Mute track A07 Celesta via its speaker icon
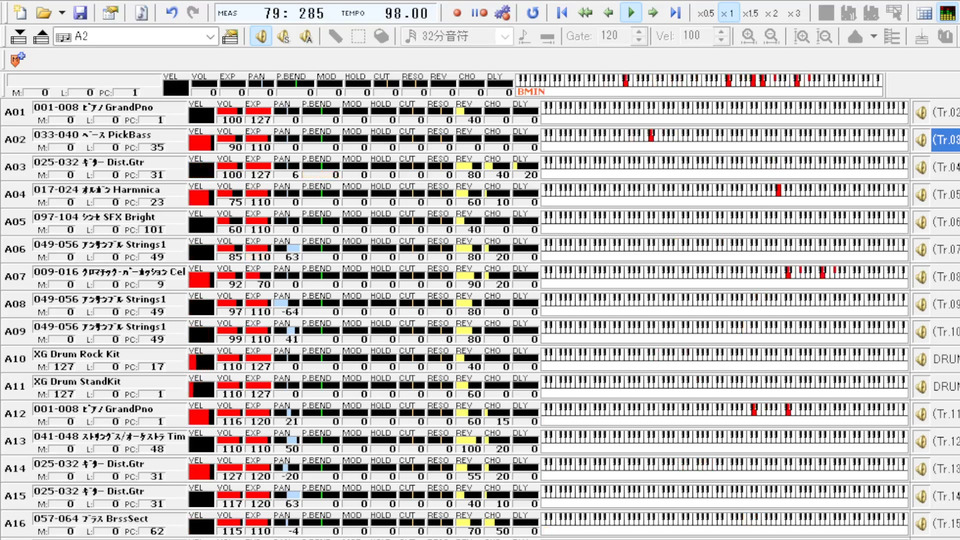 tap(921, 277)
